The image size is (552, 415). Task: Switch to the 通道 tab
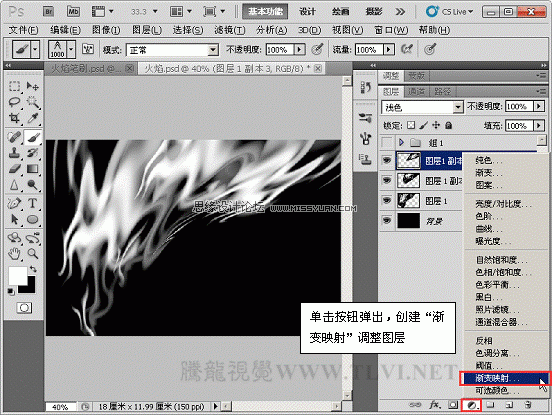tap(416, 92)
